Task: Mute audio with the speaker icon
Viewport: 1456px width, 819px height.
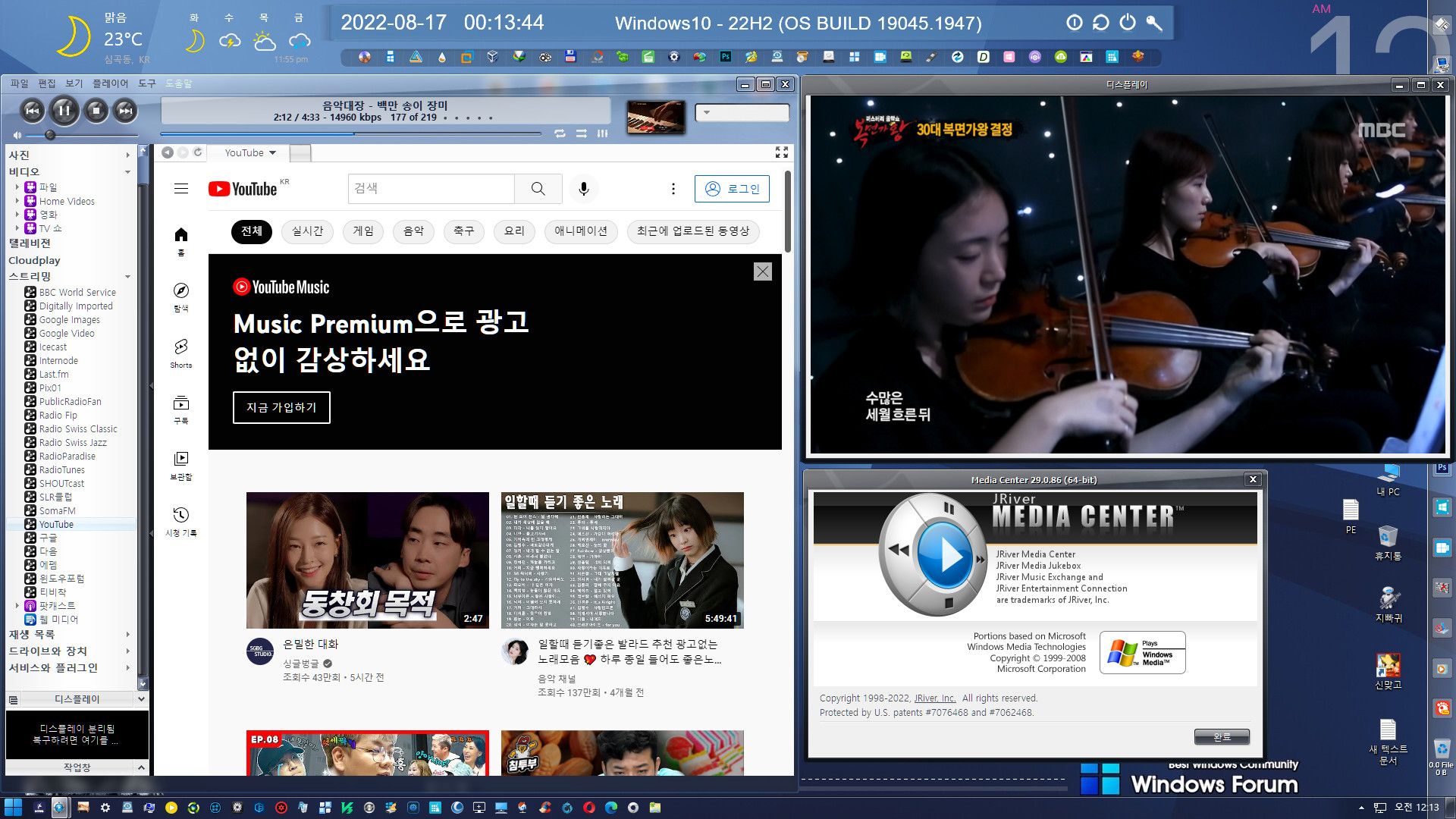Action: [x=17, y=135]
